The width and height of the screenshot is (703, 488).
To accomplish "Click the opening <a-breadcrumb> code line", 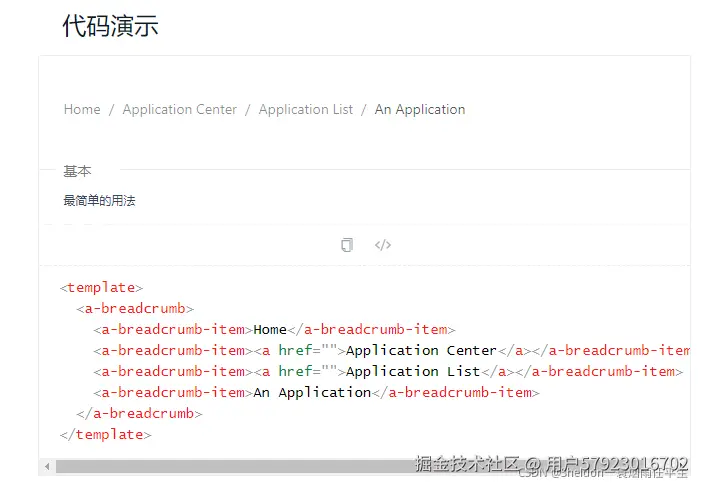I will pos(135,309).
